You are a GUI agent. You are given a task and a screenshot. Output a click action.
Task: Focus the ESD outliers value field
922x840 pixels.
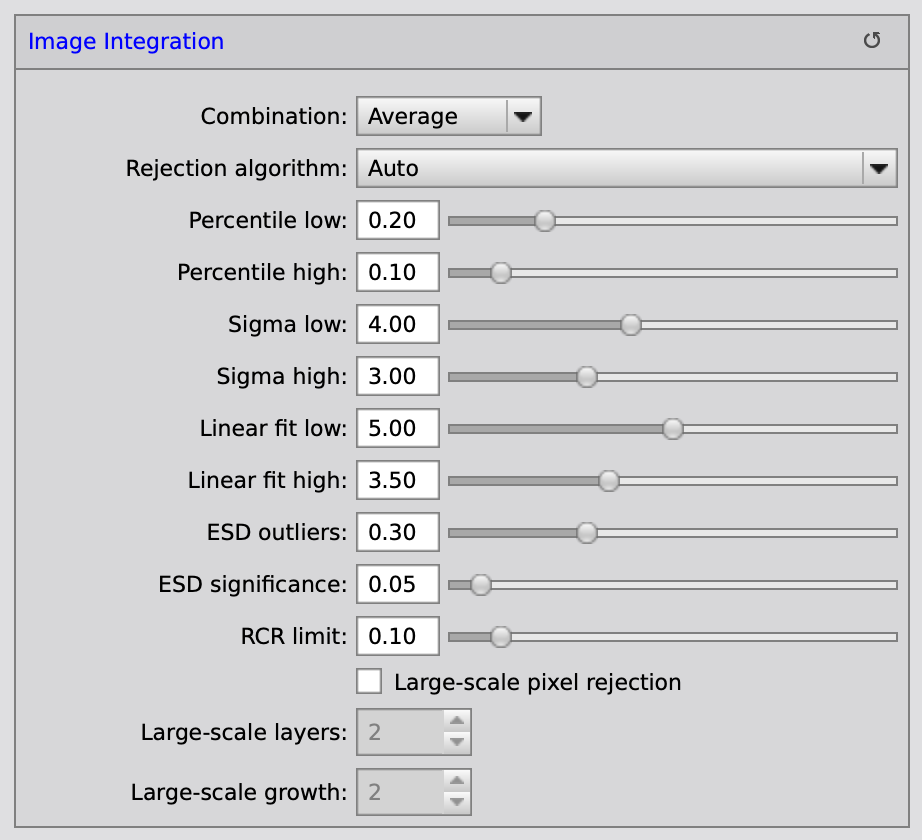tap(398, 532)
